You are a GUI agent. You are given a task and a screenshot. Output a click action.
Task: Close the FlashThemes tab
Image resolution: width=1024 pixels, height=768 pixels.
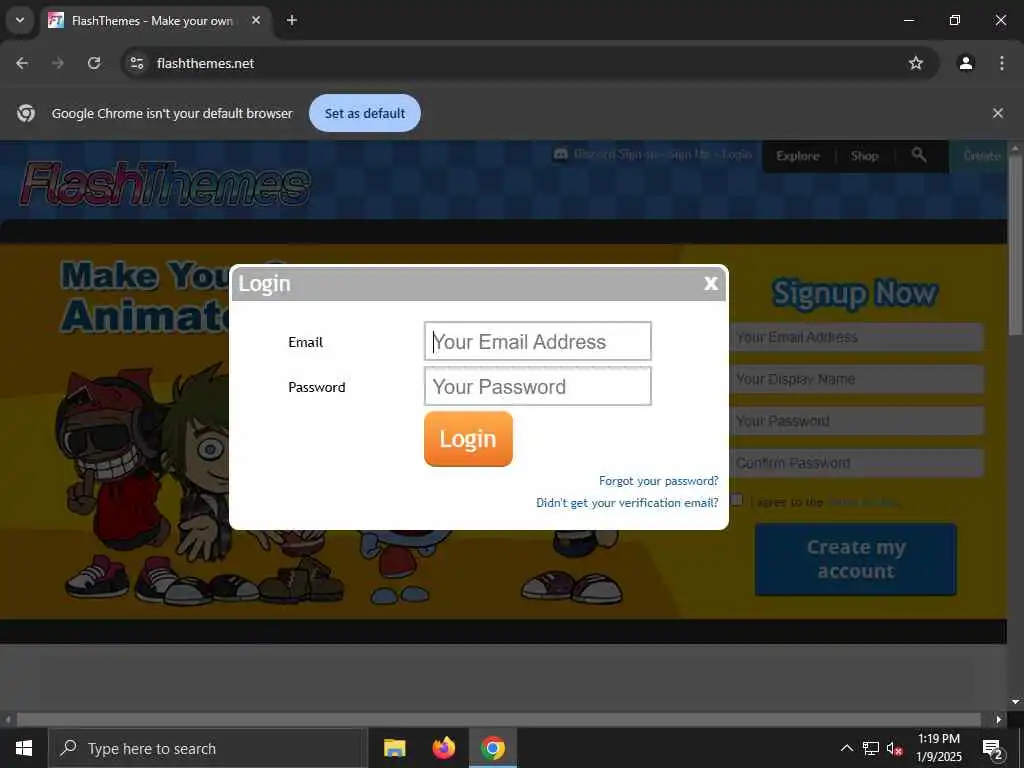(256, 20)
